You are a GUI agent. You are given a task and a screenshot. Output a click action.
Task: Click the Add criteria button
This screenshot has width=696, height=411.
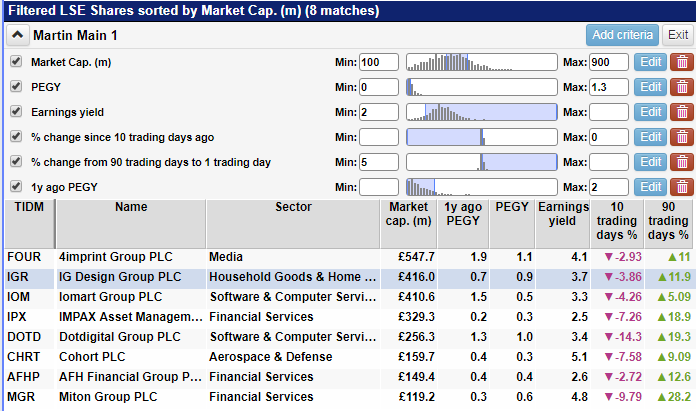622,35
